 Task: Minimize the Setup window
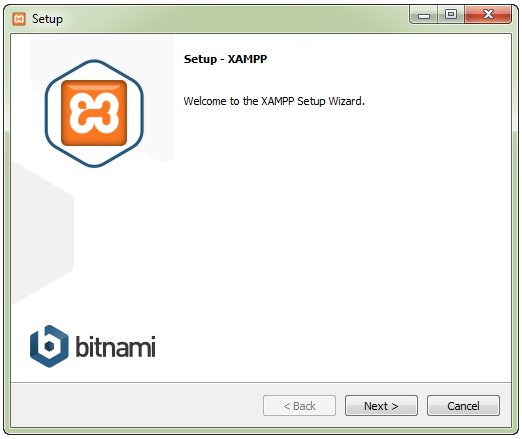pos(424,15)
